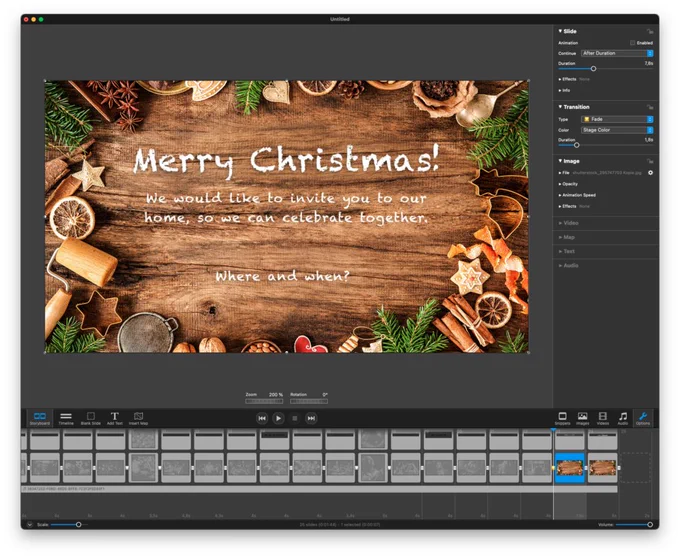Click the gear icon next to image File
The height and width of the screenshot is (557, 680).
pyautogui.click(x=651, y=173)
